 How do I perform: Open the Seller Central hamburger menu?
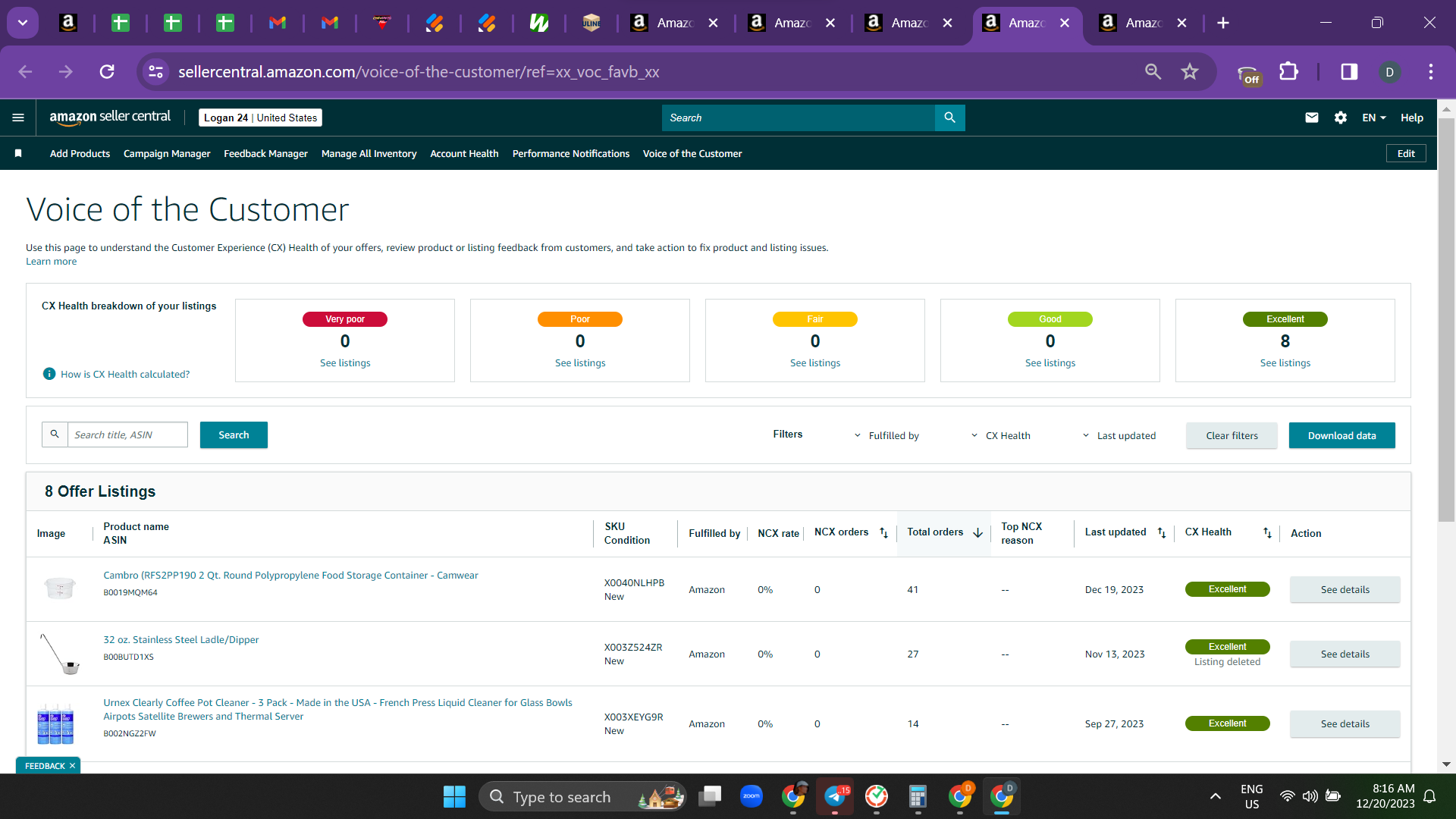pyautogui.click(x=18, y=118)
